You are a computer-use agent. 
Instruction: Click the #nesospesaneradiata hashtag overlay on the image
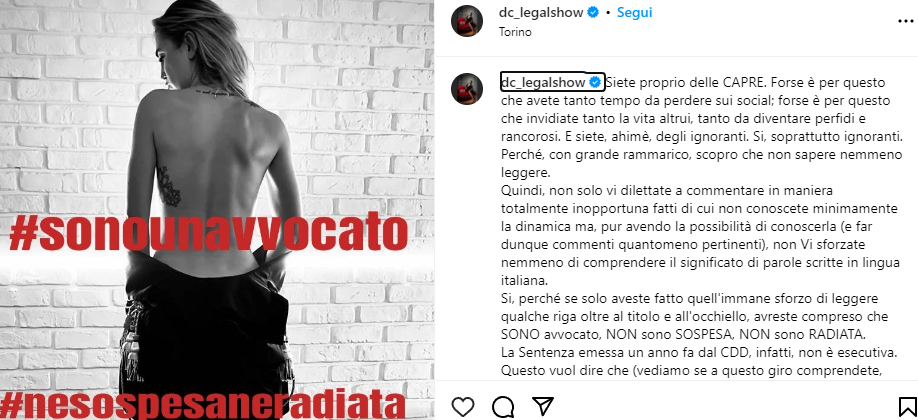point(203,404)
